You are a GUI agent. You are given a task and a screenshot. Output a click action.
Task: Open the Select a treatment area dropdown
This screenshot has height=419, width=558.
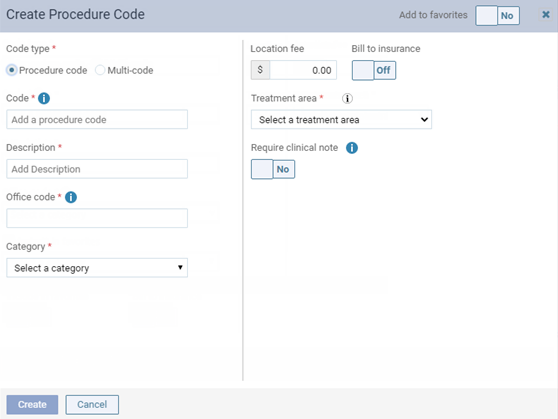click(x=341, y=120)
